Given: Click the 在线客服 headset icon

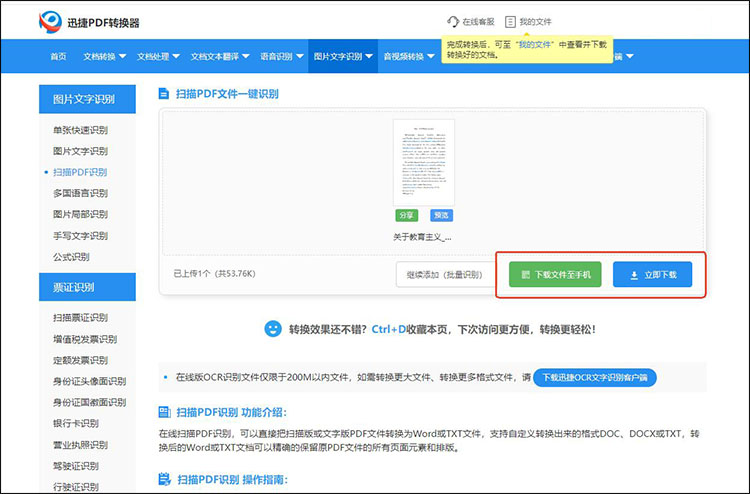Looking at the screenshot, I should (x=452, y=22).
